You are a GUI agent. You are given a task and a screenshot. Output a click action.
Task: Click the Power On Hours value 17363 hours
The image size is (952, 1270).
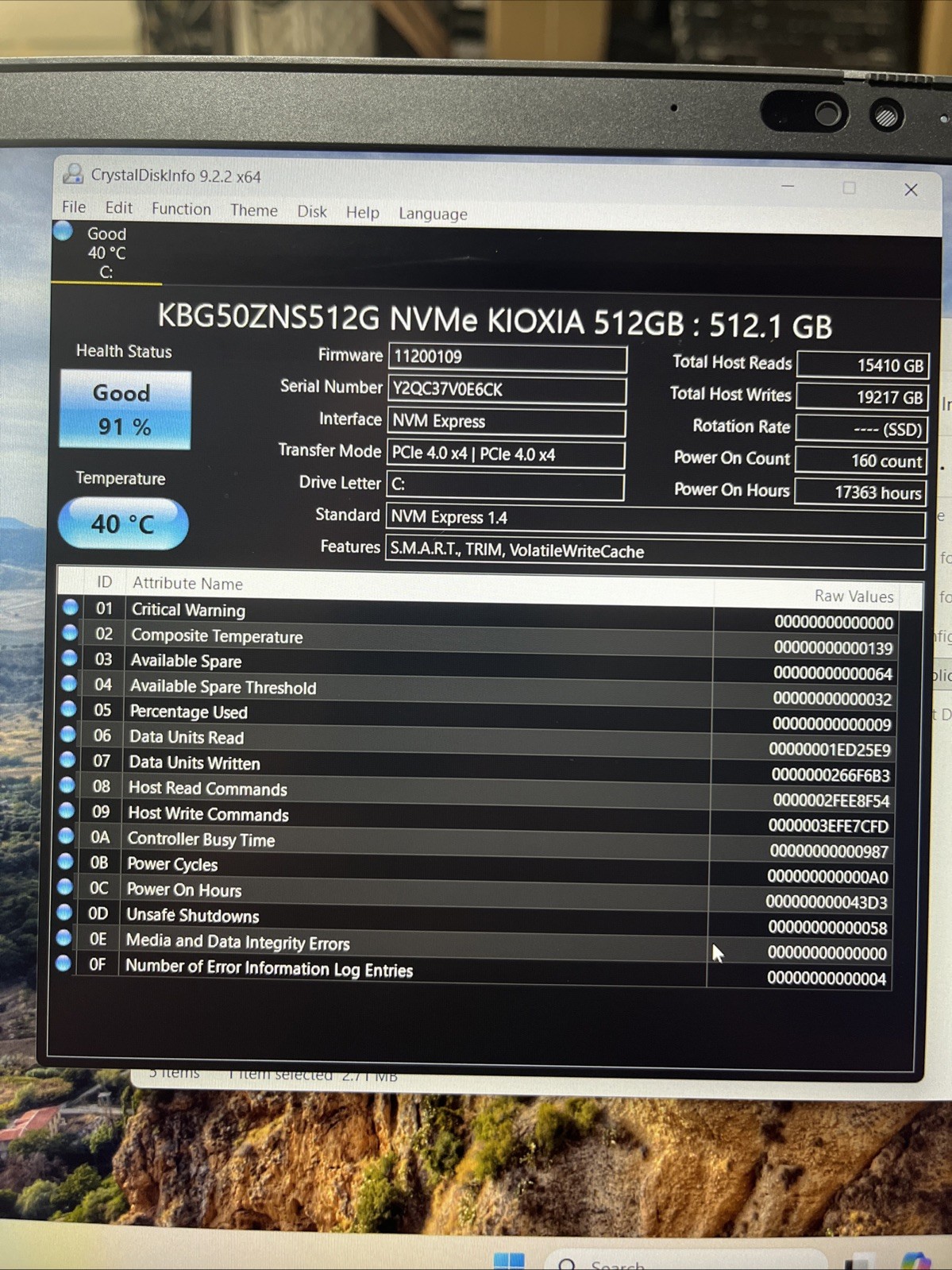[x=860, y=492]
